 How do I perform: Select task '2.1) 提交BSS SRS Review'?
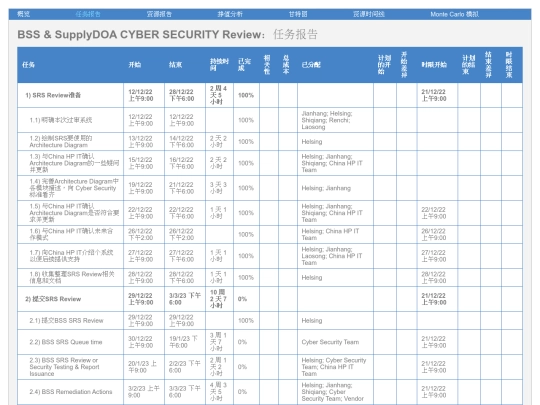[x=270, y=320]
